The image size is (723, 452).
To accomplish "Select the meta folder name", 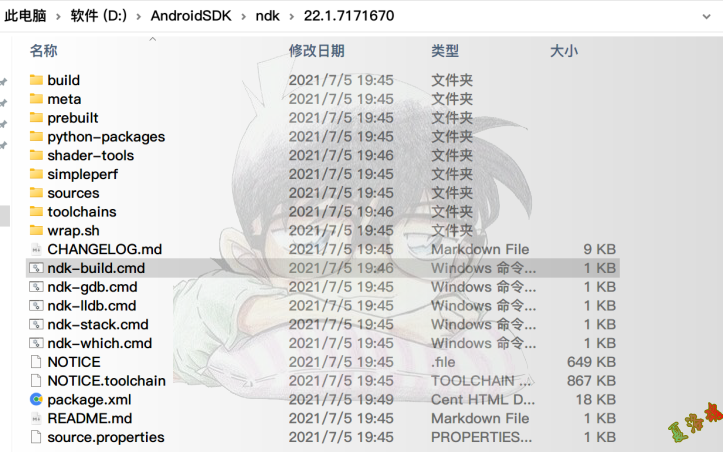I will pyautogui.click(x=64, y=99).
